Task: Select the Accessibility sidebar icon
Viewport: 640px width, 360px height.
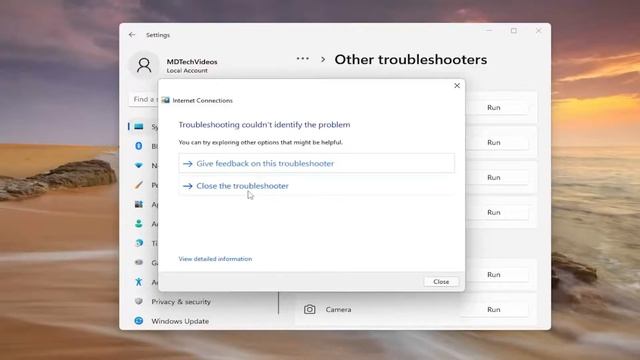Action: coord(139,282)
